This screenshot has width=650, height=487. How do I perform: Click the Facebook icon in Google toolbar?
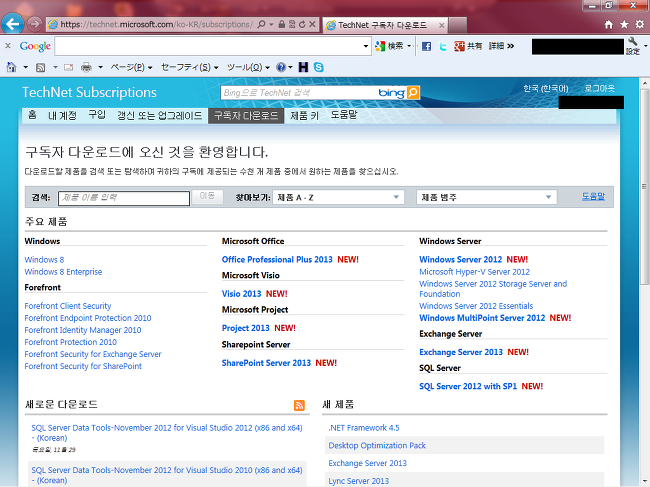(426, 46)
